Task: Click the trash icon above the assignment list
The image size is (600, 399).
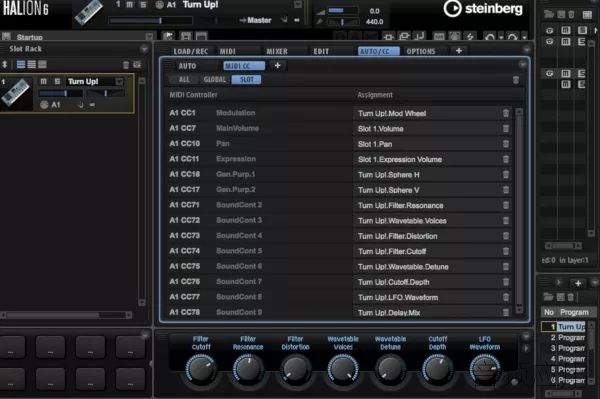Action: [516, 80]
